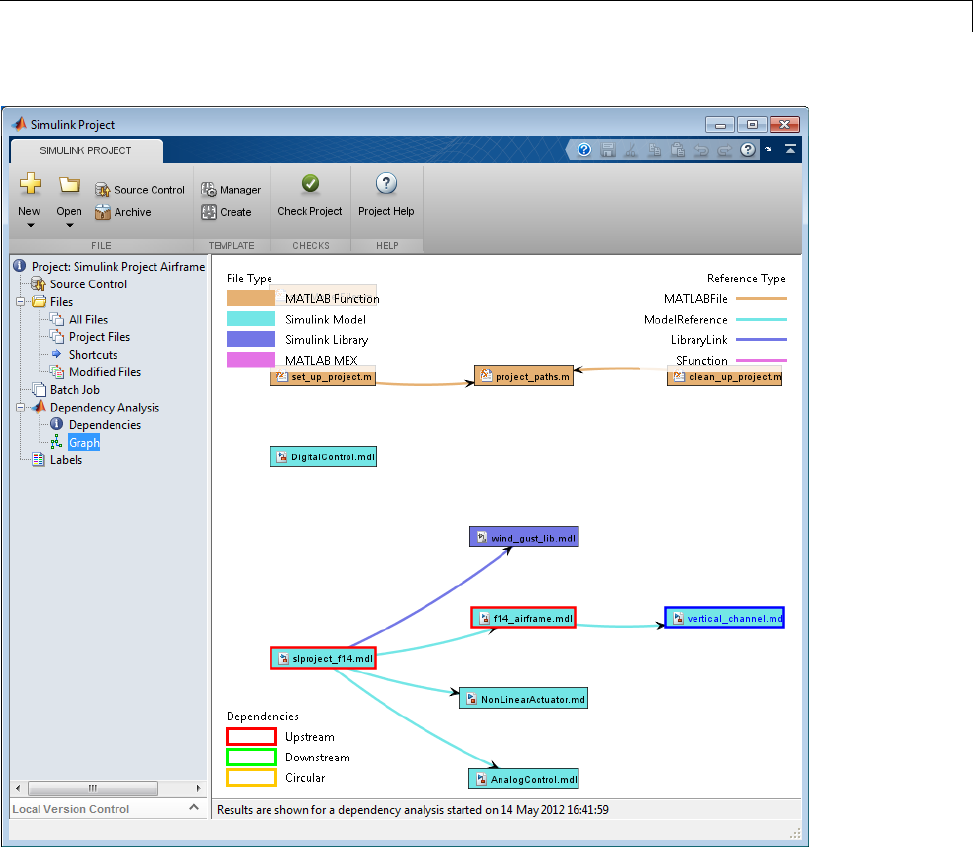Open Project Files view
The height and width of the screenshot is (847, 973).
(99, 337)
